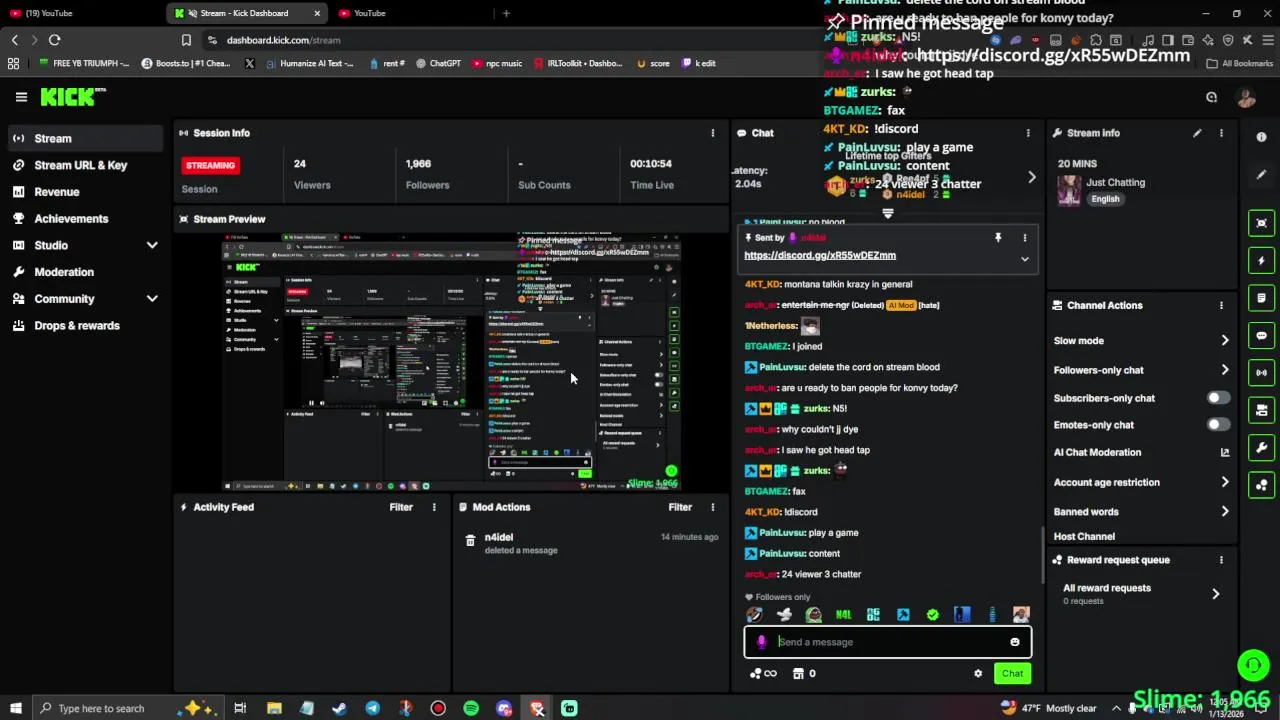This screenshot has height=720, width=1280.
Task: Switch to the (19) YouTube browser tab
Action: [x=80, y=13]
